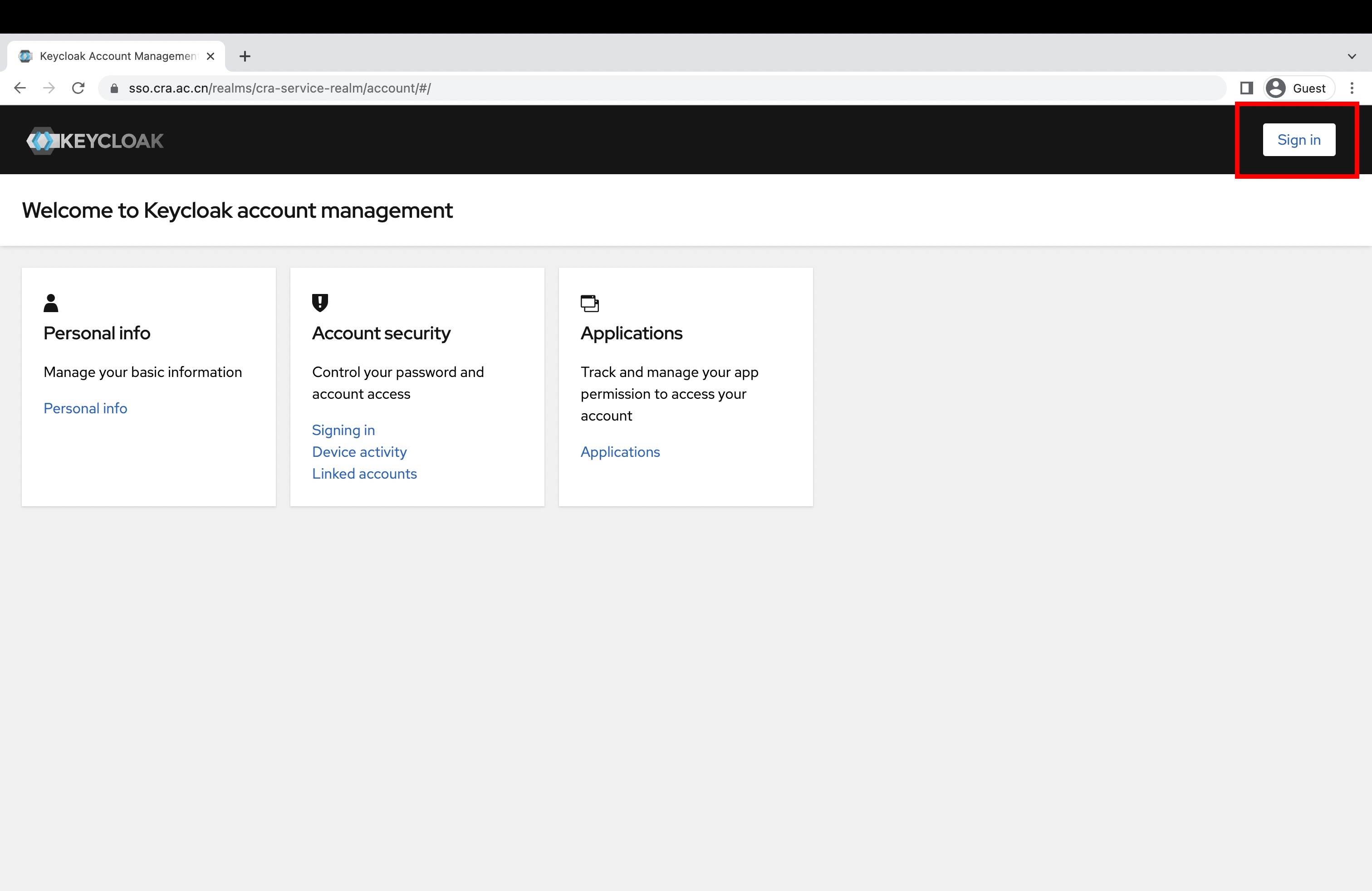
Task: Open the Linked accounts link
Action: (x=364, y=474)
